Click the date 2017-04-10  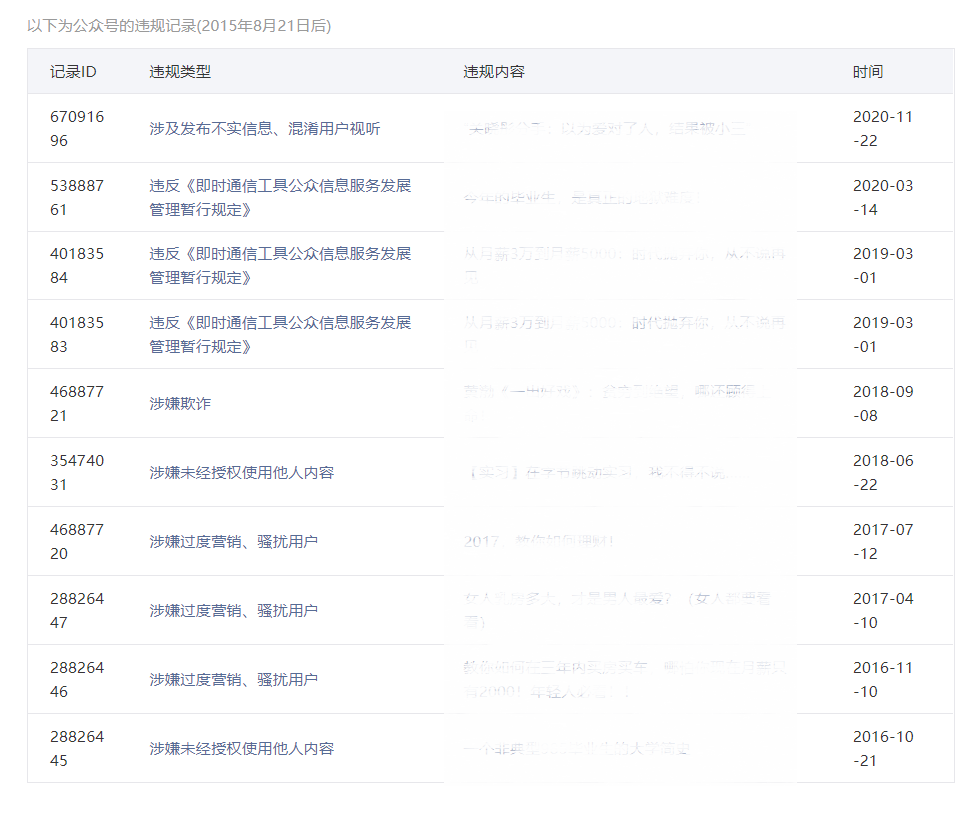[x=883, y=611]
